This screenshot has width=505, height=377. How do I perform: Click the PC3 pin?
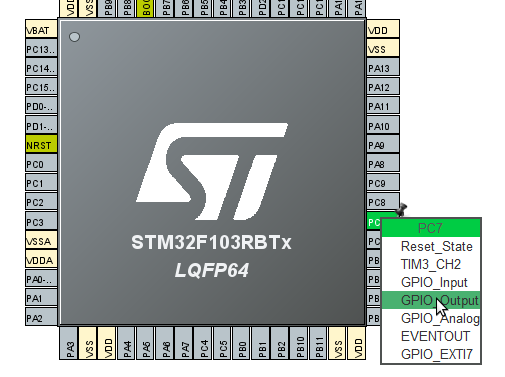pyautogui.click(x=41, y=221)
